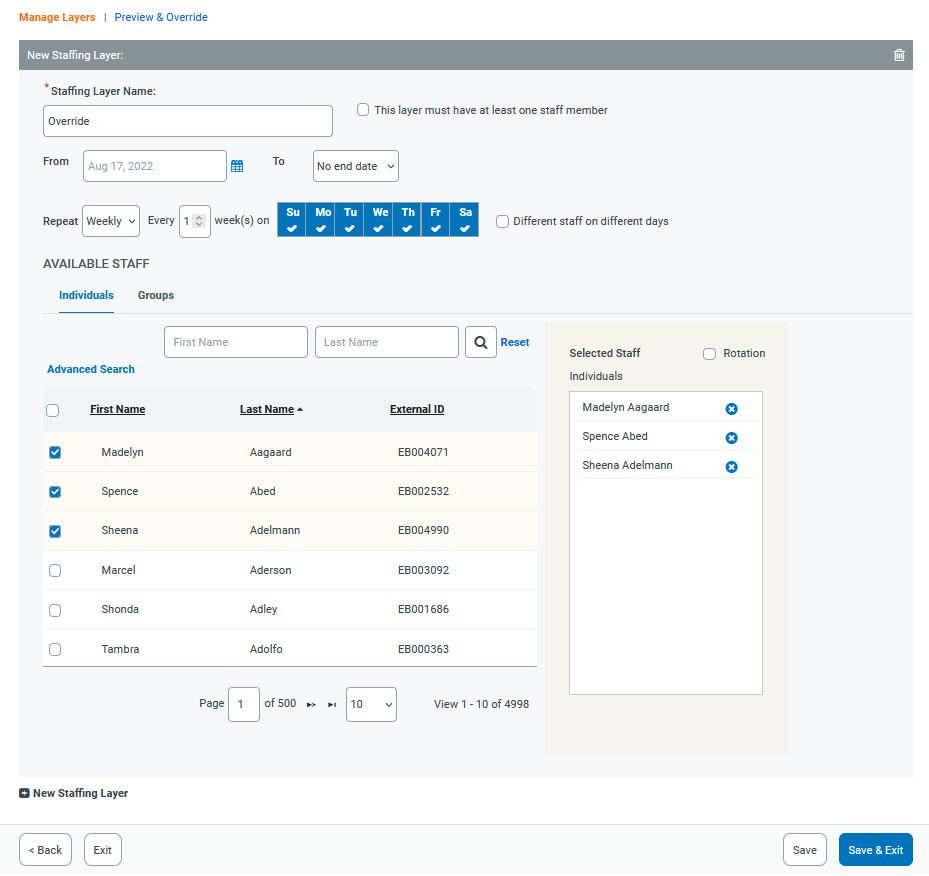Viewport: 929px width, 876px height.
Task: Remove Madelyn Aagaard from selected staff
Action: 731,409
